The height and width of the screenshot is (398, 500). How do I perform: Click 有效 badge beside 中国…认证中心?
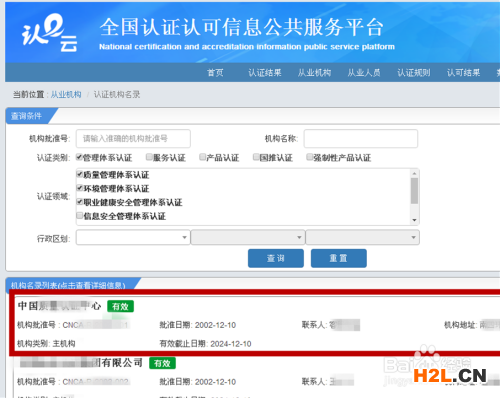coord(120,306)
